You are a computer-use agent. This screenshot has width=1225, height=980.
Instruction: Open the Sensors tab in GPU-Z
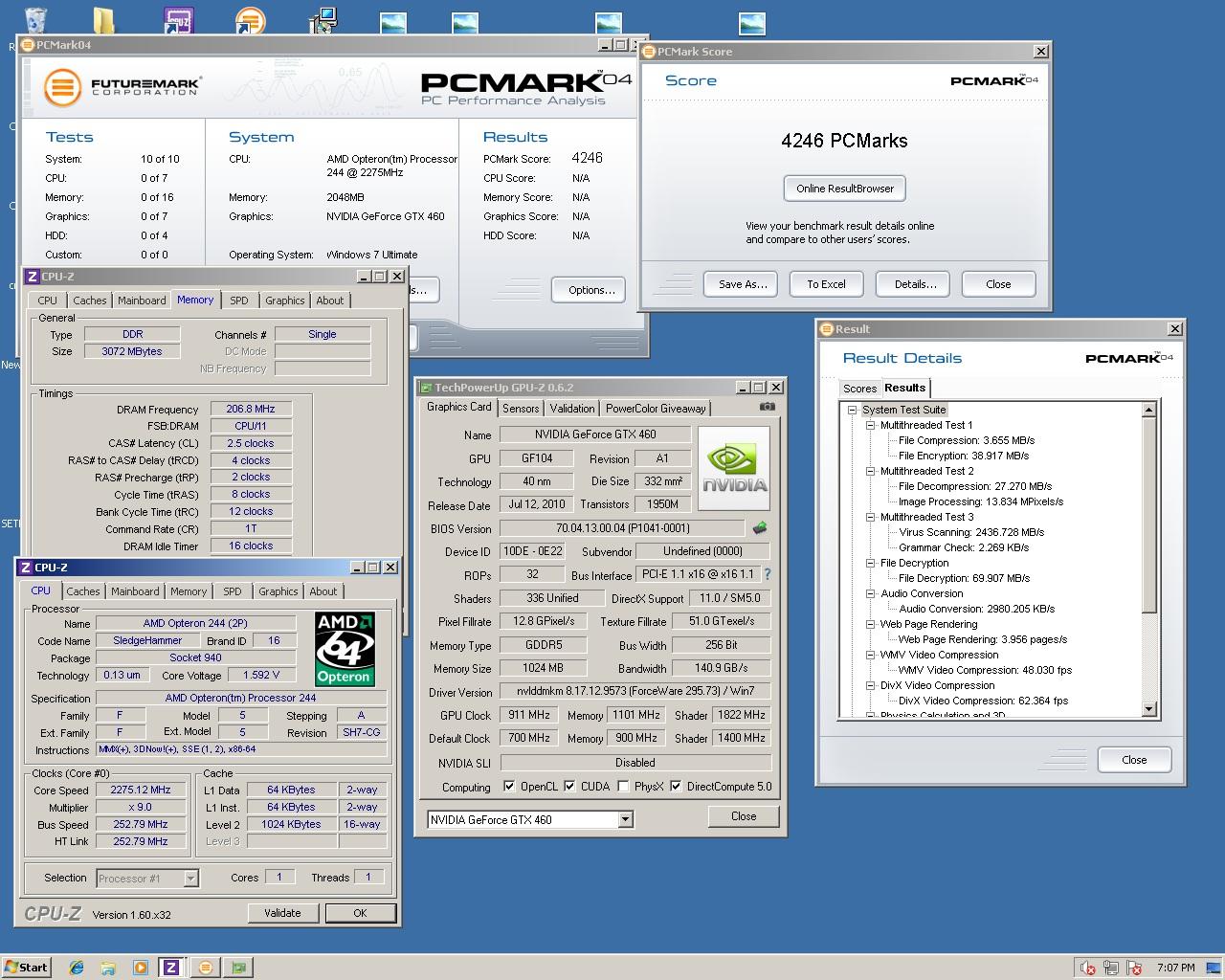(521, 409)
